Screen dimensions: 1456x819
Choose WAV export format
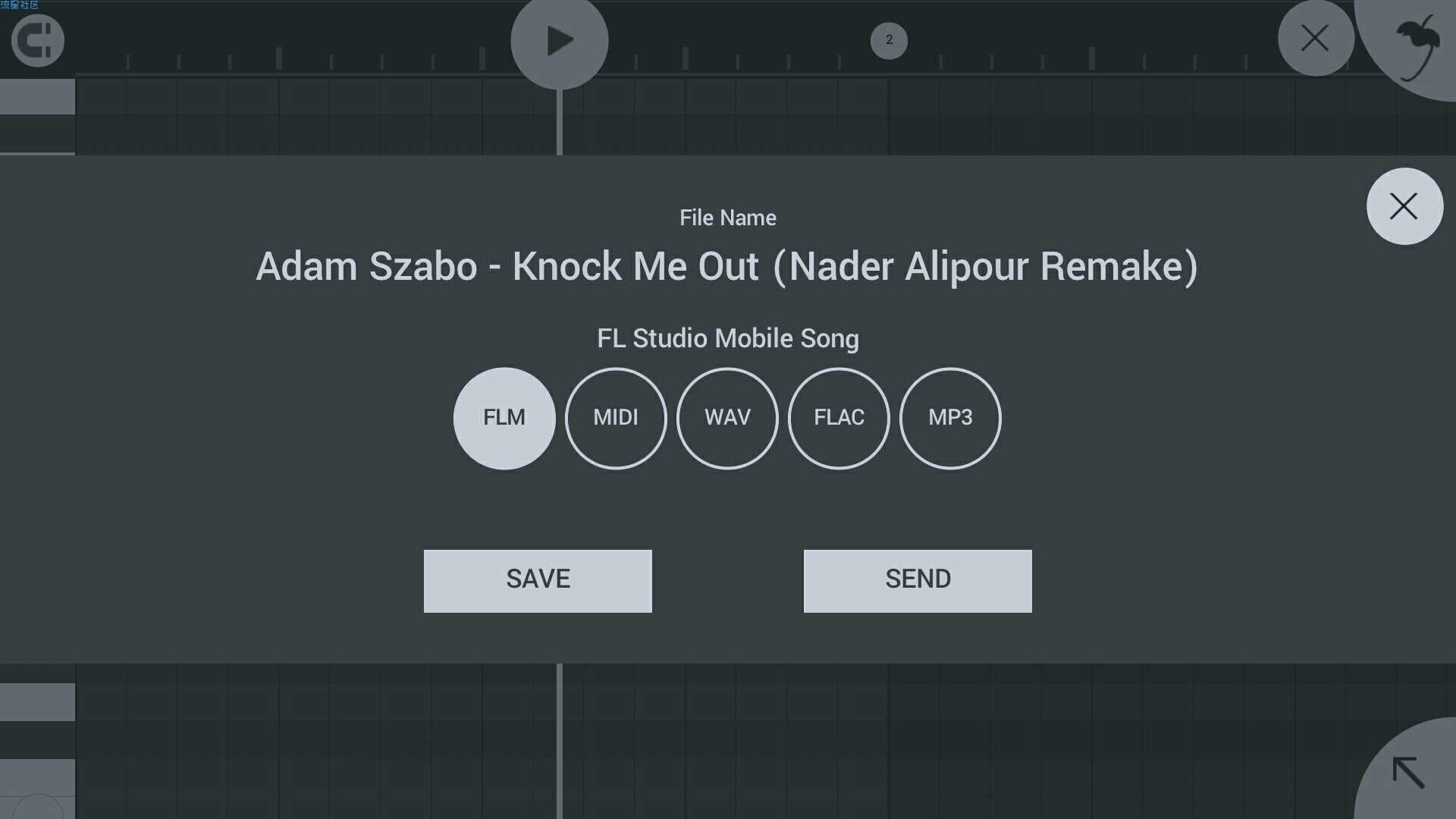[727, 419]
